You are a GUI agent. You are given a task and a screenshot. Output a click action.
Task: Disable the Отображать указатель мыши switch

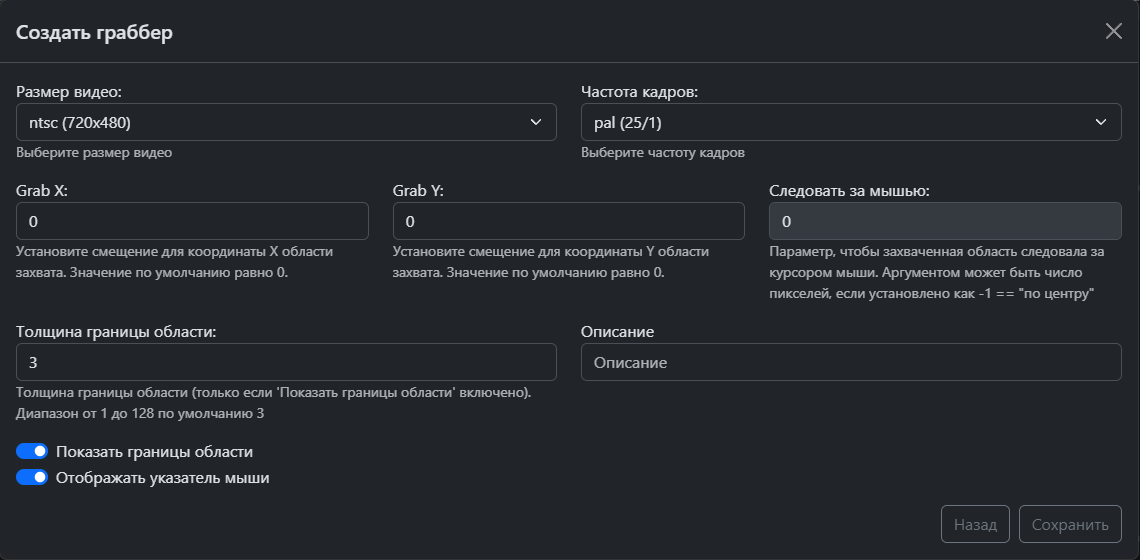32,478
